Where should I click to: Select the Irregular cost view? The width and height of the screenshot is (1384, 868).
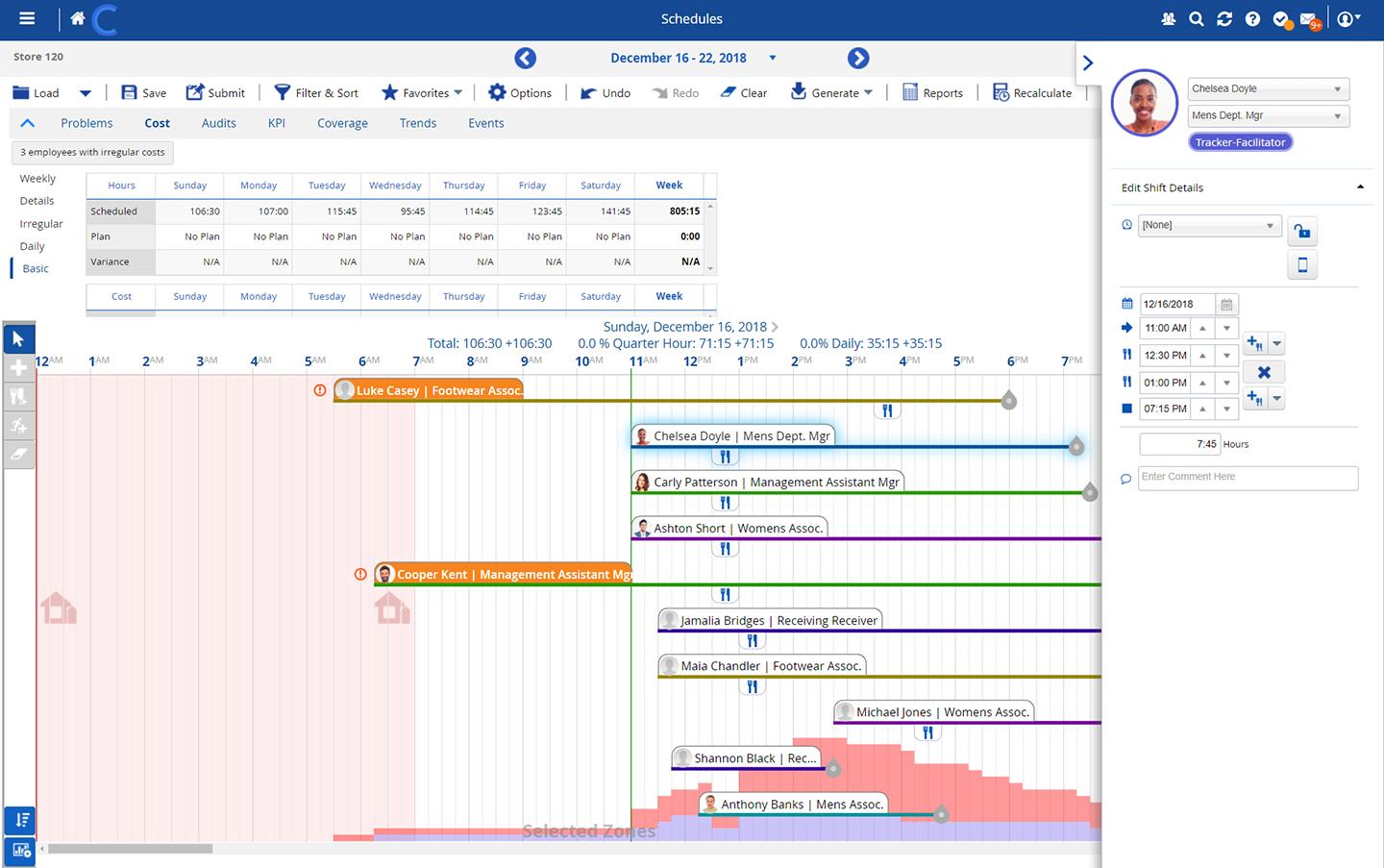[x=41, y=224]
